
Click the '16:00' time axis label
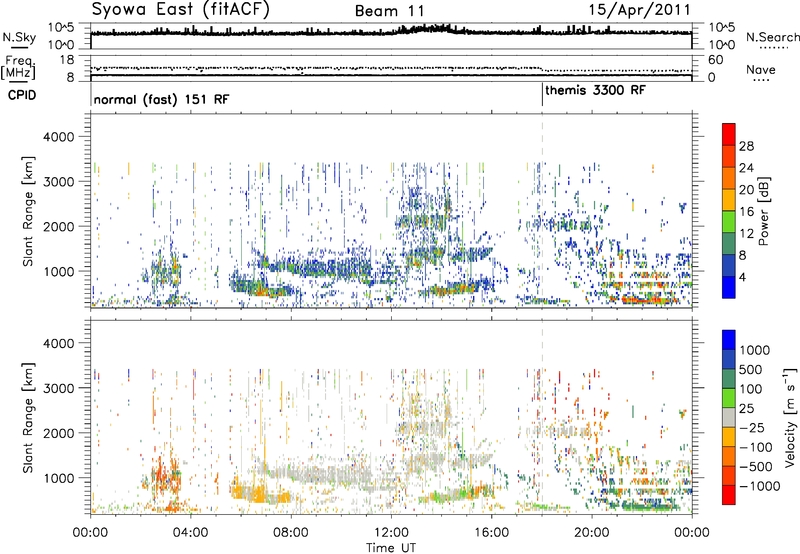point(491,533)
